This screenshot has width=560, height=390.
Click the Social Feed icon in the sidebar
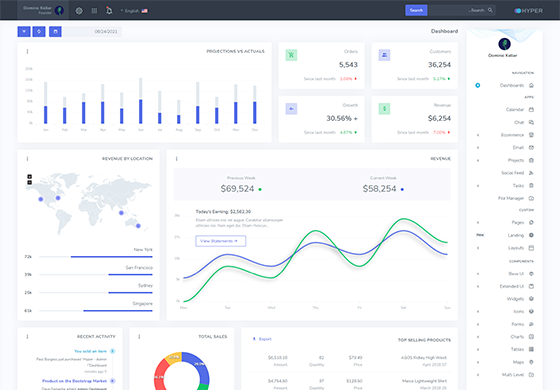pyautogui.click(x=531, y=173)
